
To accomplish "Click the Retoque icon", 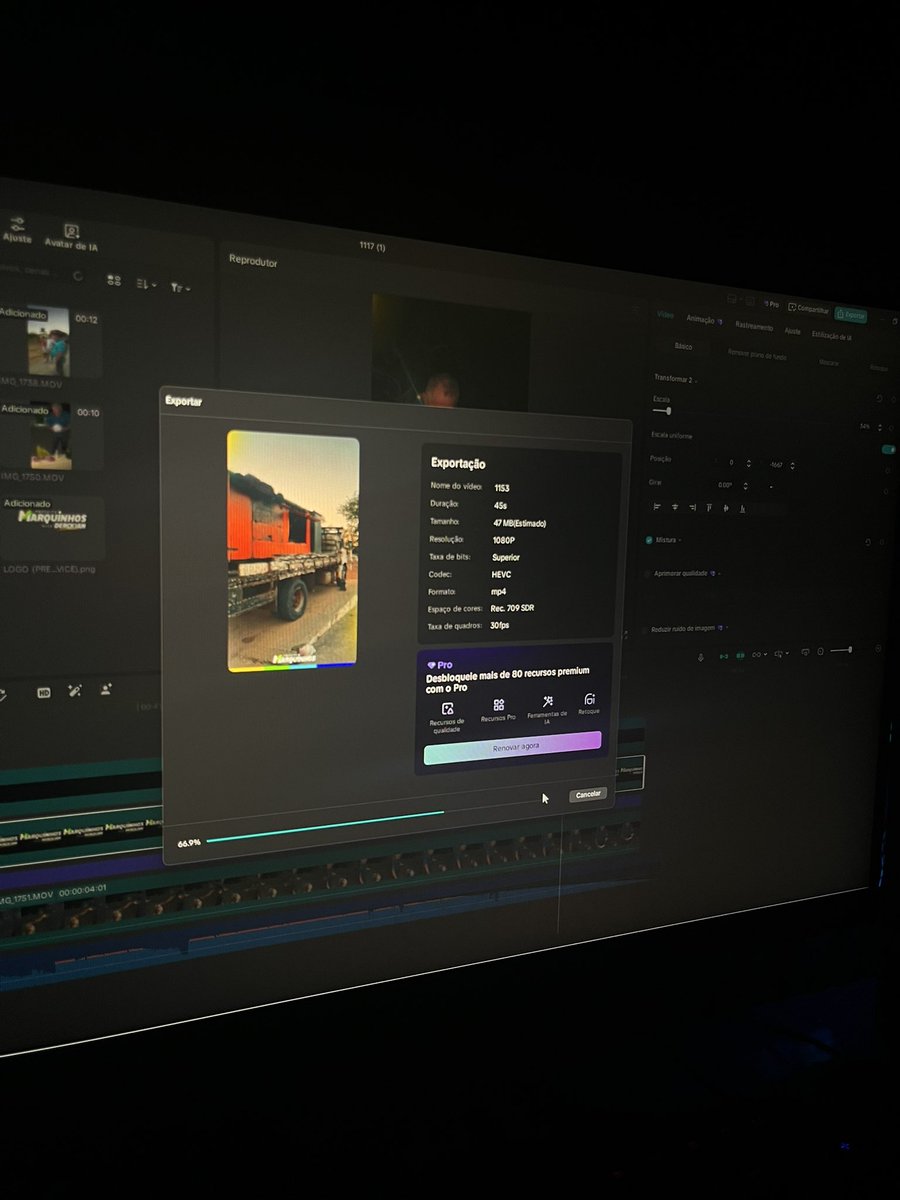I will pos(590,699).
